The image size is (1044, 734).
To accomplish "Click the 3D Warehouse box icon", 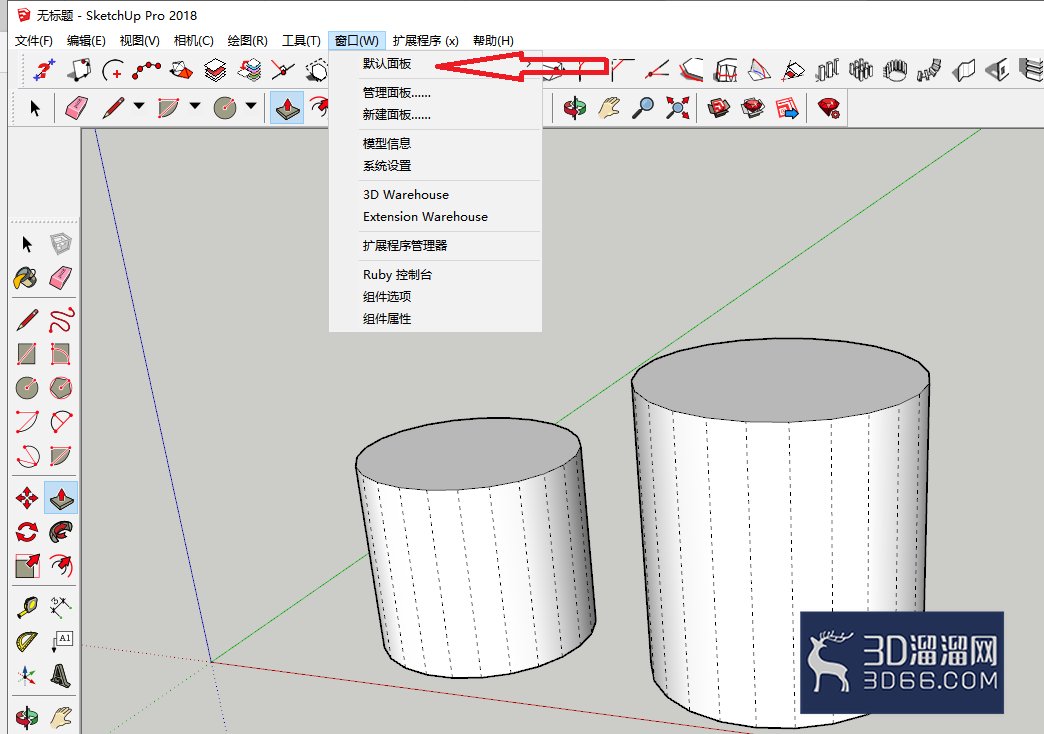I will (718, 107).
